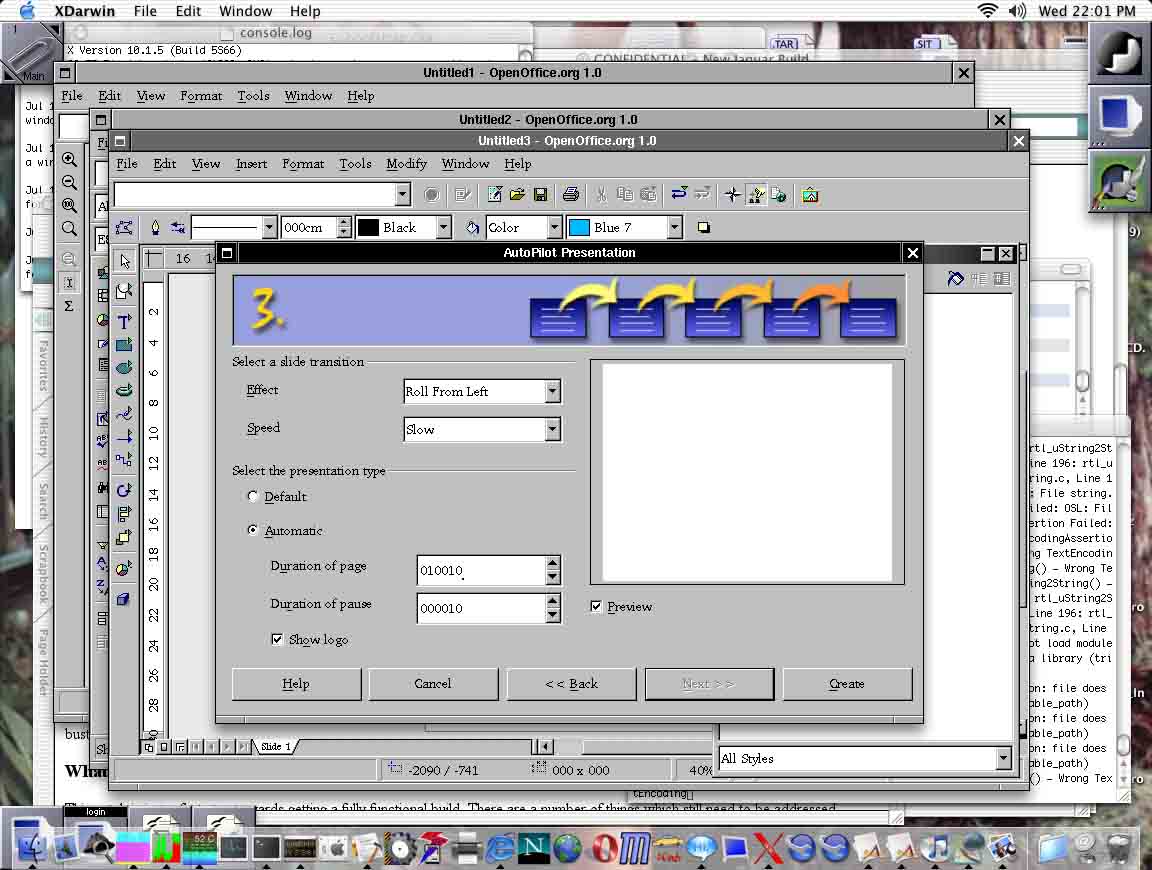Select the Default presentation type radio button
Screen dimensions: 1152x870
253,497
